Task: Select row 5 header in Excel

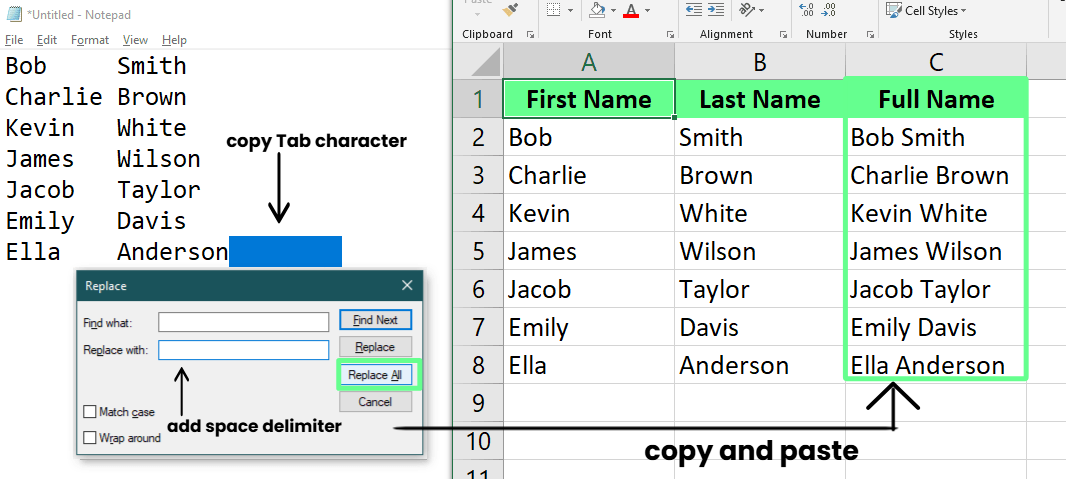Action: click(x=478, y=251)
